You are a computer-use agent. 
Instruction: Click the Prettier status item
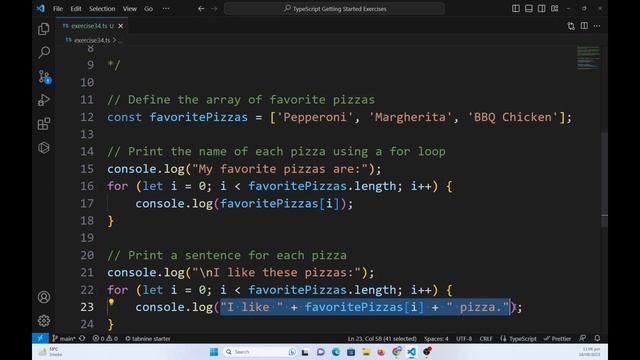558,338
